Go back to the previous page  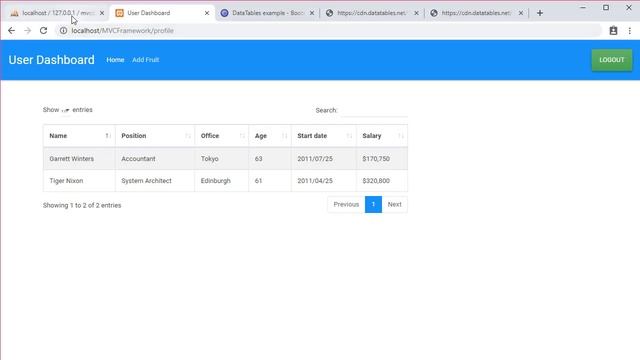coord(11,31)
